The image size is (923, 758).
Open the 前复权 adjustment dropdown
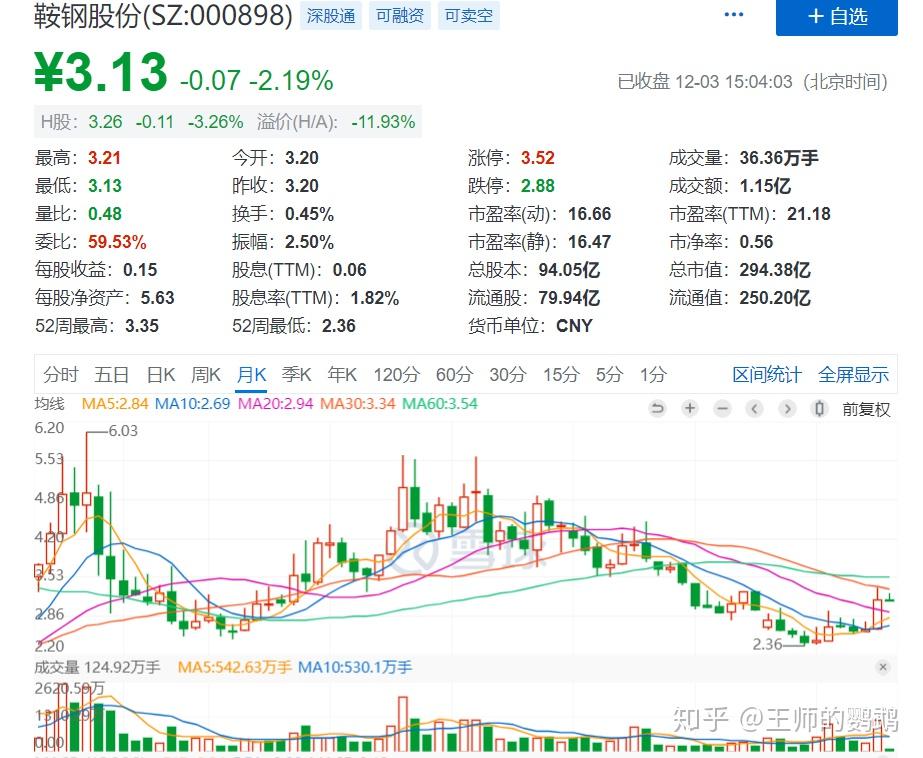coord(866,409)
